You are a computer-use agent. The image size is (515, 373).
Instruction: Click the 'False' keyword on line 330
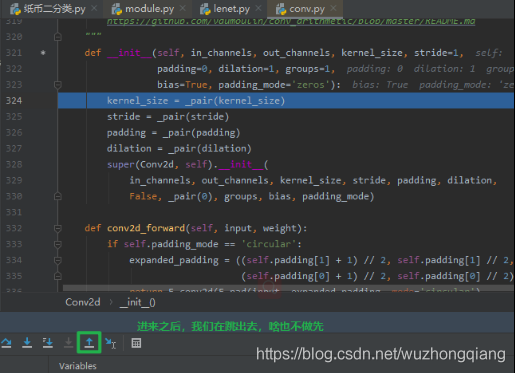coord(143,196)
